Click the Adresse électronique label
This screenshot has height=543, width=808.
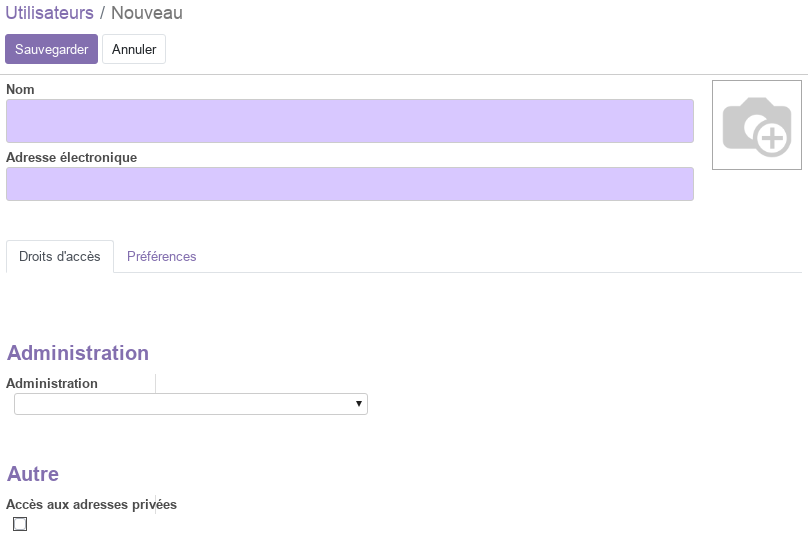(x=72, y=157)
